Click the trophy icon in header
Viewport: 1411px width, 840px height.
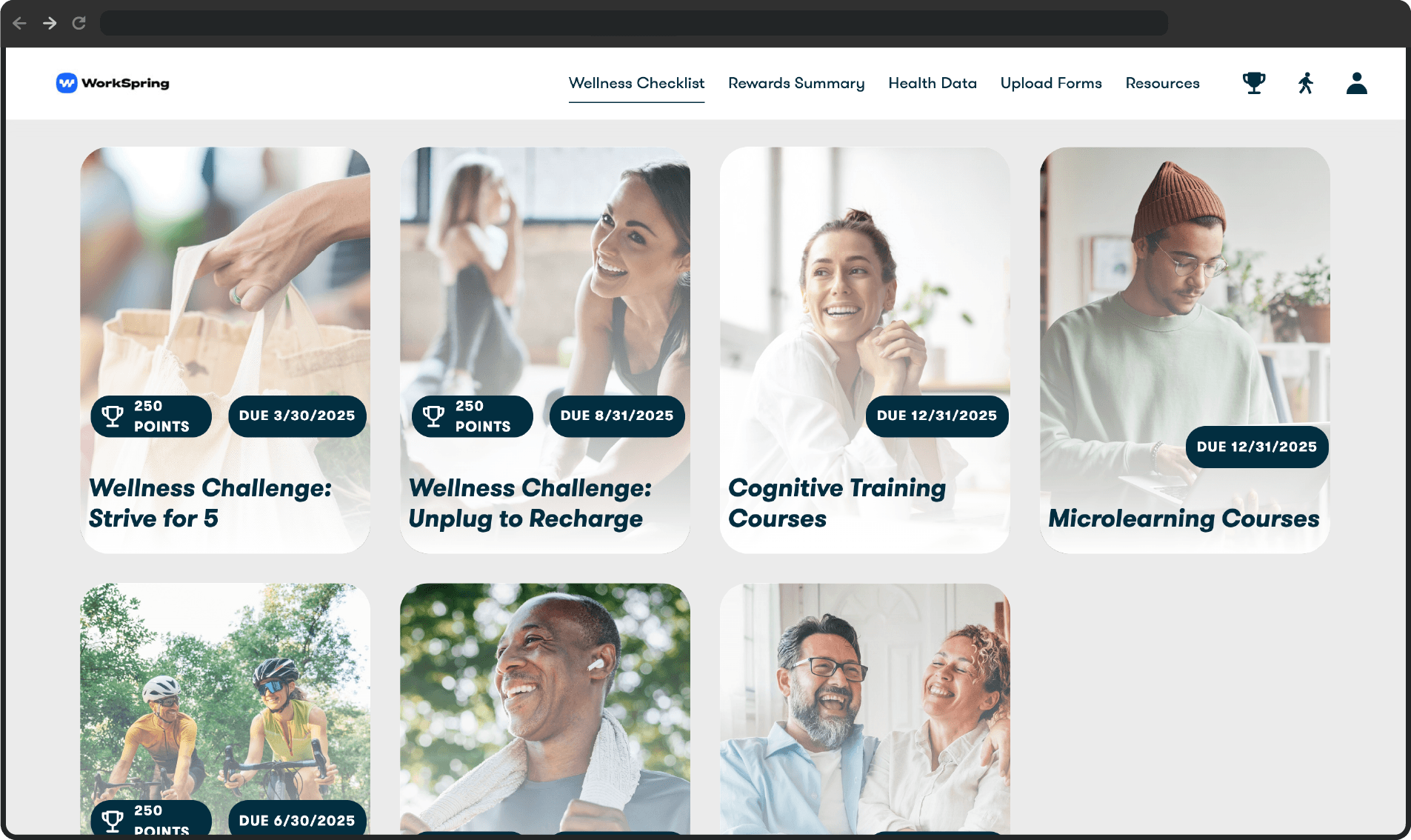click(x=1254, y=83)
